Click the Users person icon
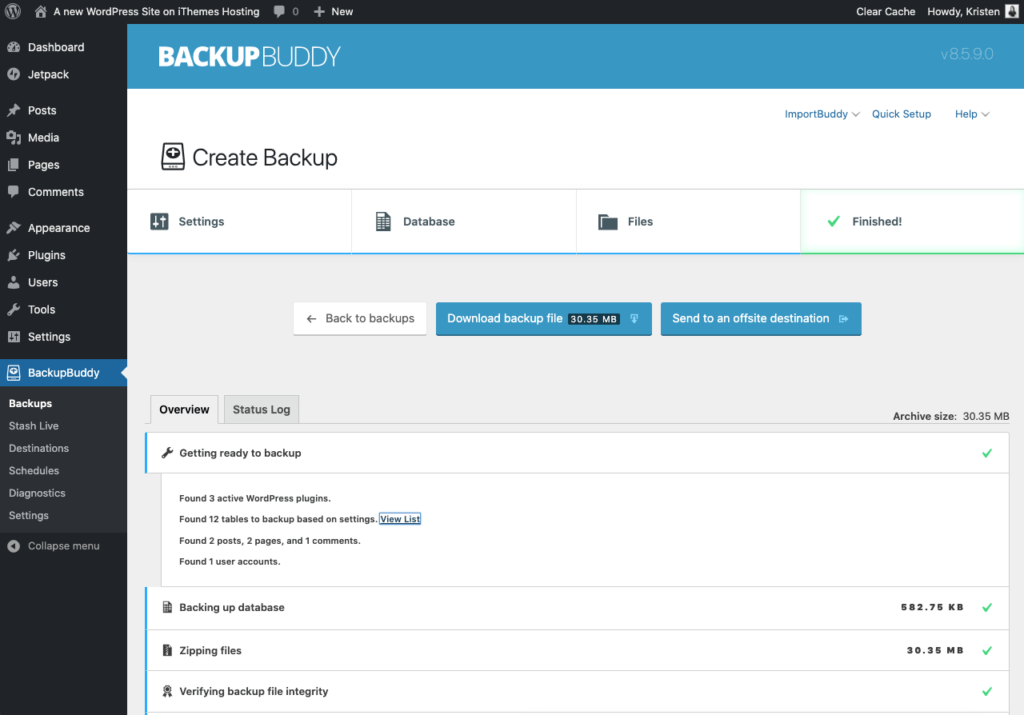 (14, 283)
